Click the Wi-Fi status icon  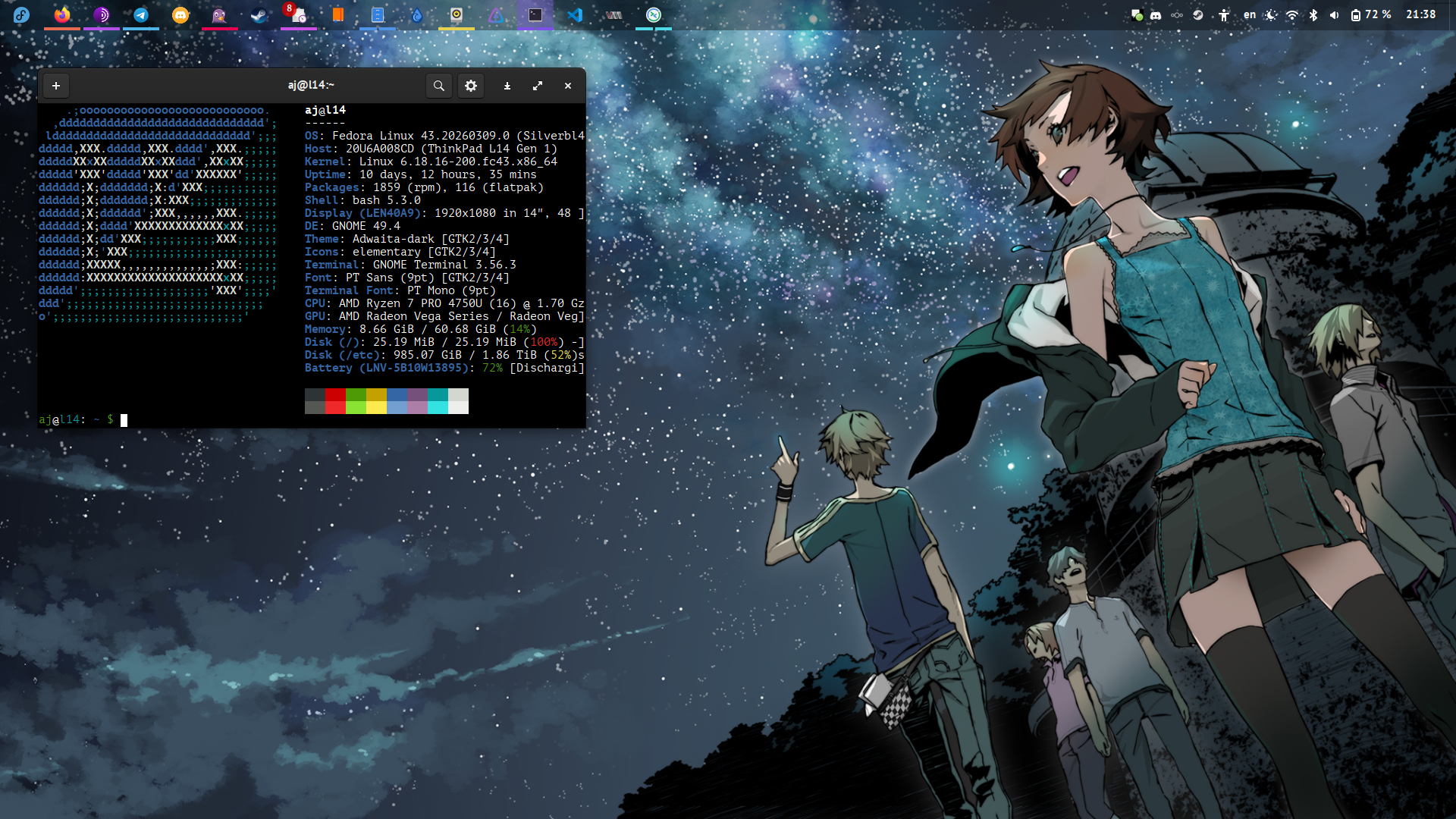1292,14
